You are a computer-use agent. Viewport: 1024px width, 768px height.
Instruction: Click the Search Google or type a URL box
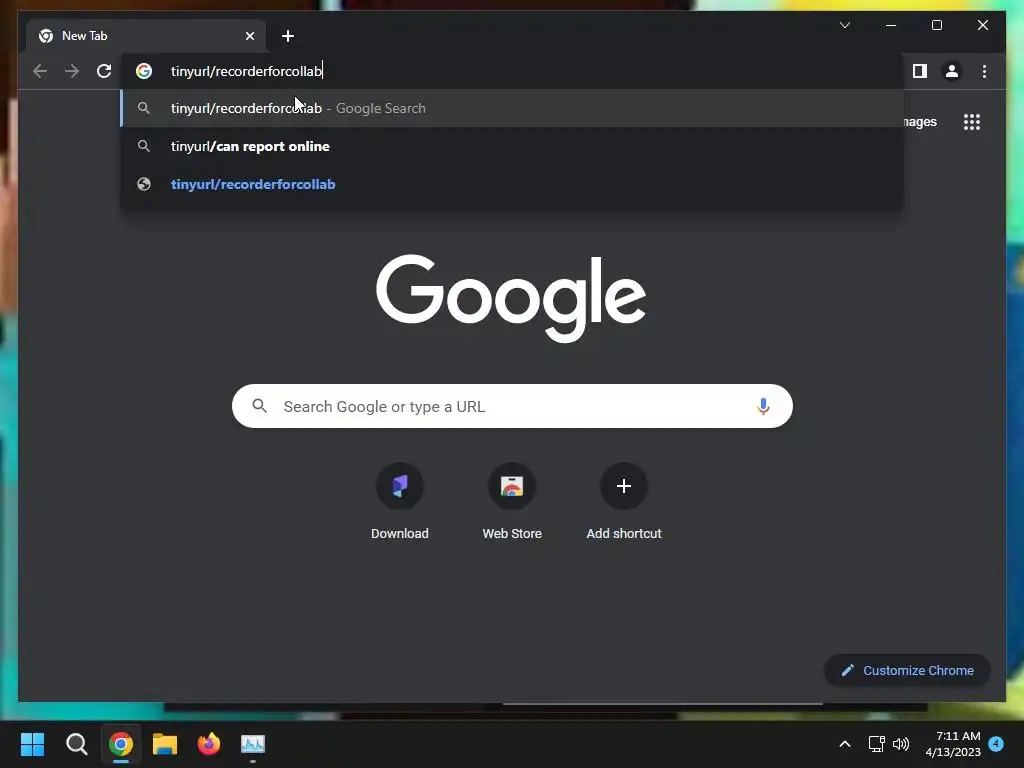click(512, 406)
